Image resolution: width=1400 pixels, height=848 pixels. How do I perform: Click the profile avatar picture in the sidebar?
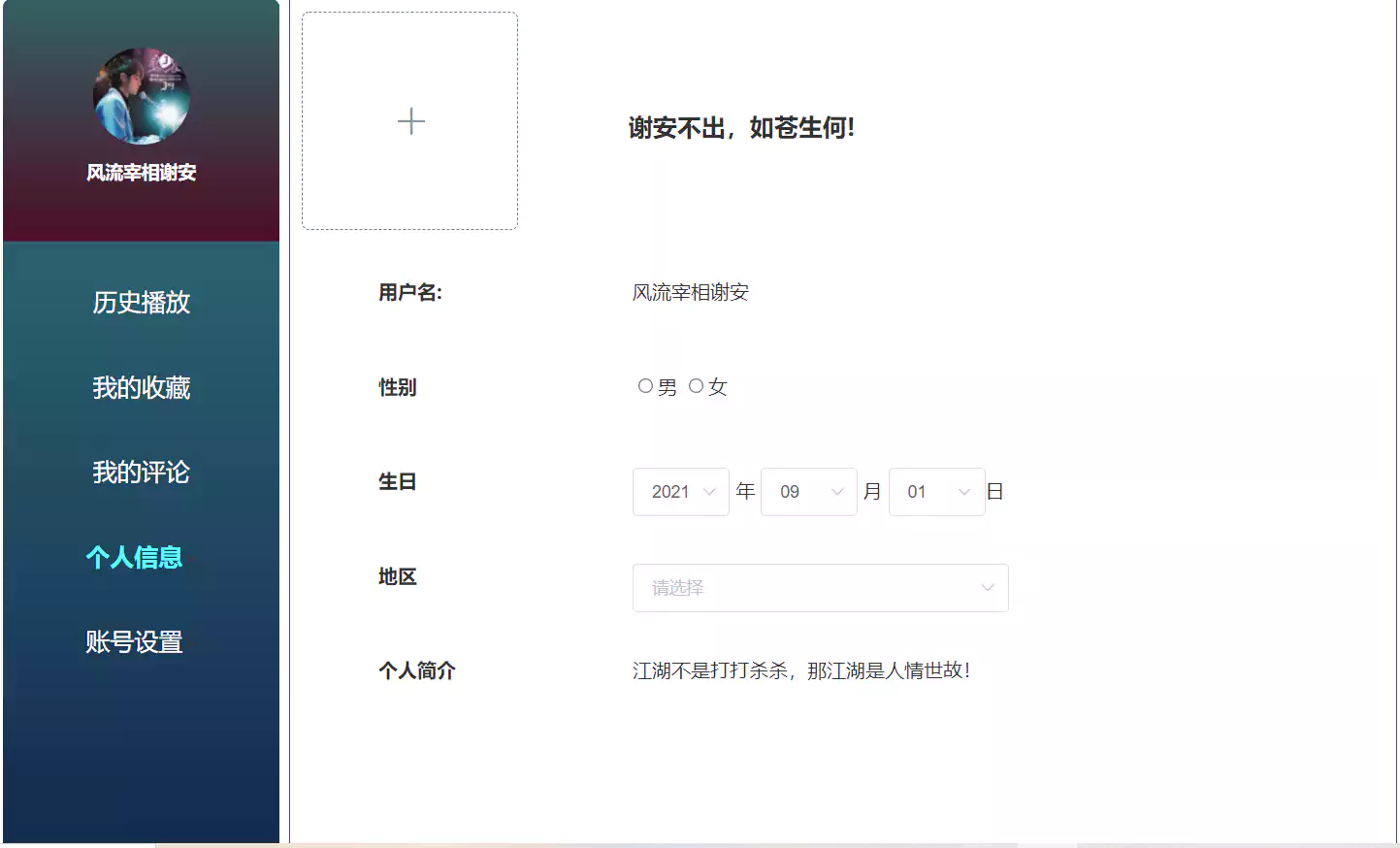click(x=141, y=94)
